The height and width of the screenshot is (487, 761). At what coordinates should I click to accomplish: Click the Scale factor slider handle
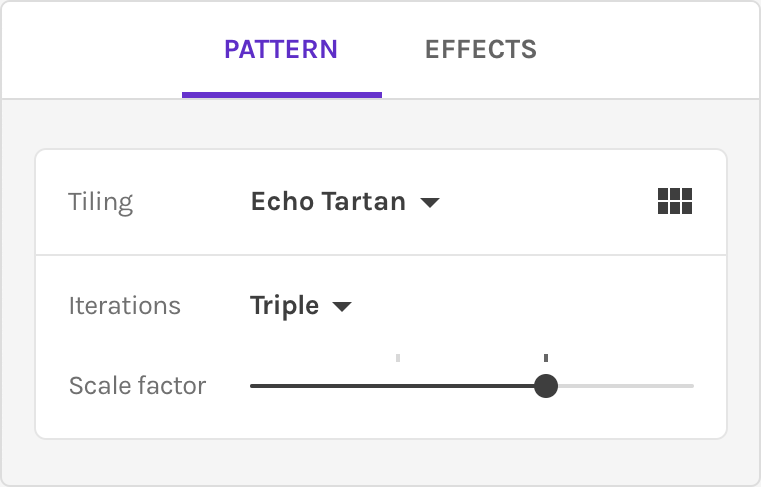click(x=546, y=386)
